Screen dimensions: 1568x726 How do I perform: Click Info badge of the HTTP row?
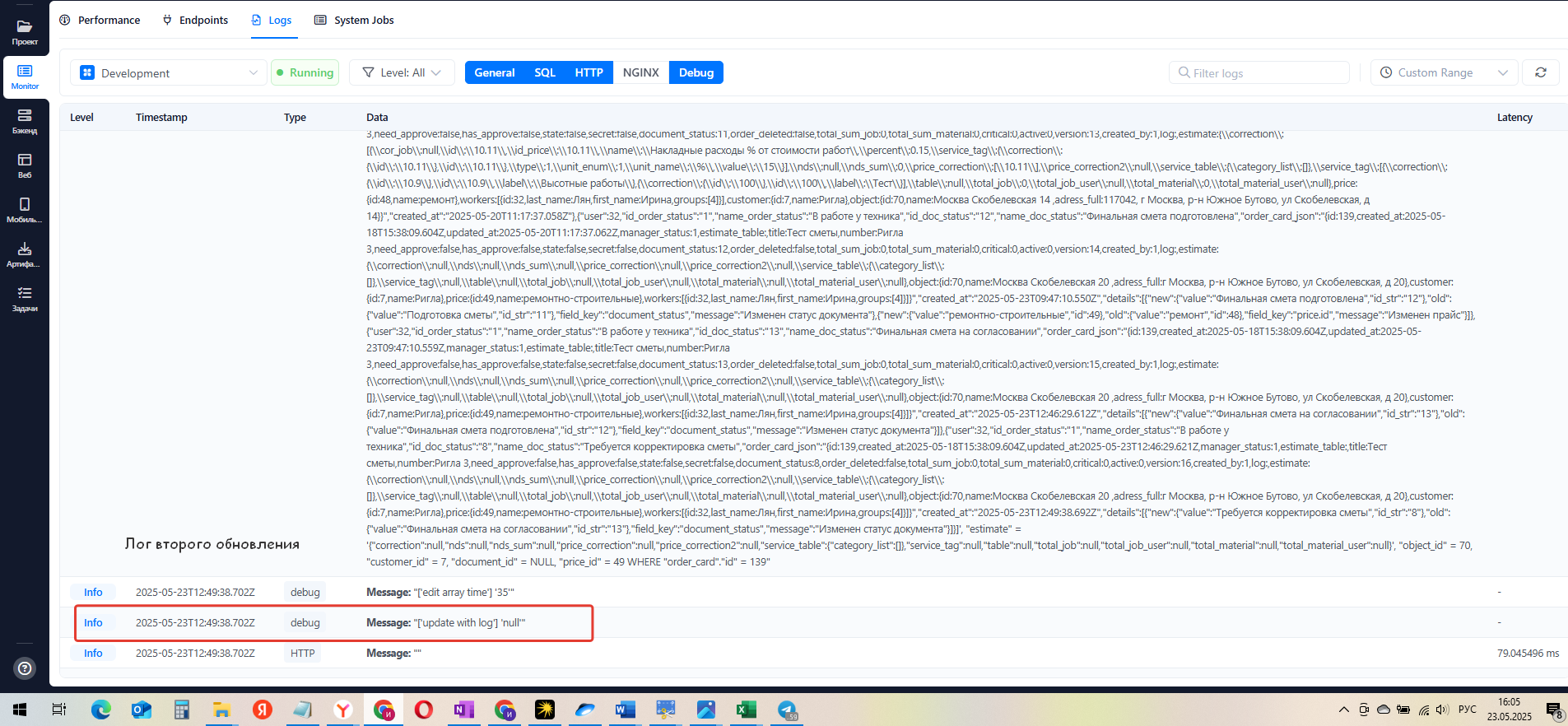93,653
